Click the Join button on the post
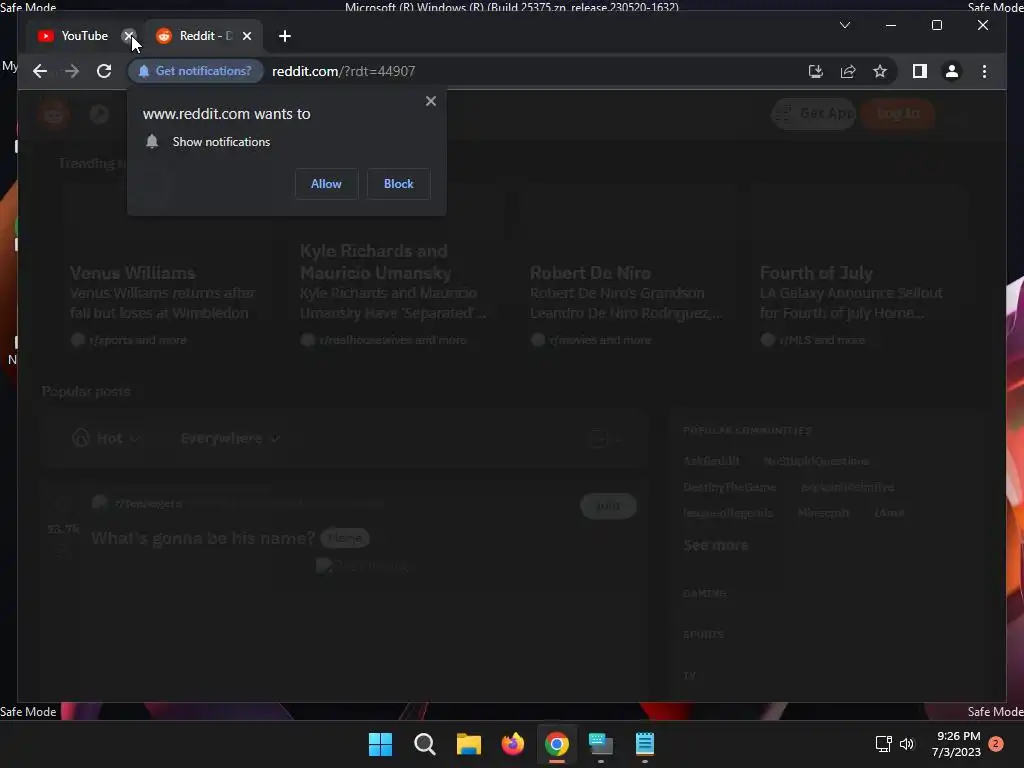 tap(608, 505)
